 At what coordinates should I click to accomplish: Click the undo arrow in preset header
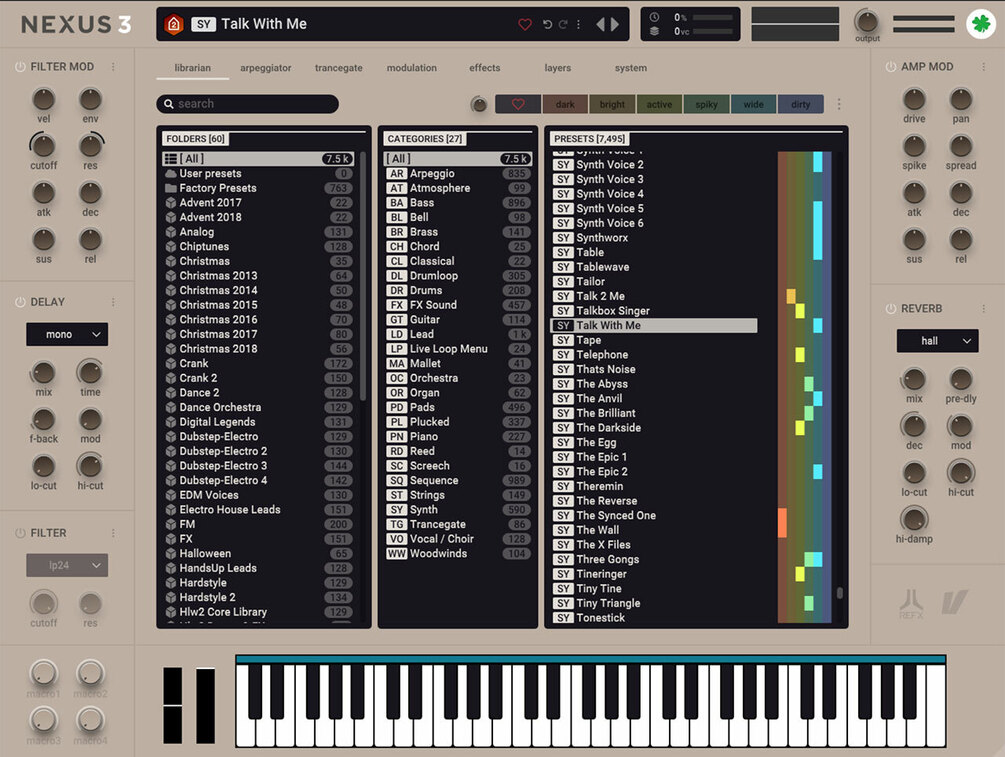[x=547, y=24]
